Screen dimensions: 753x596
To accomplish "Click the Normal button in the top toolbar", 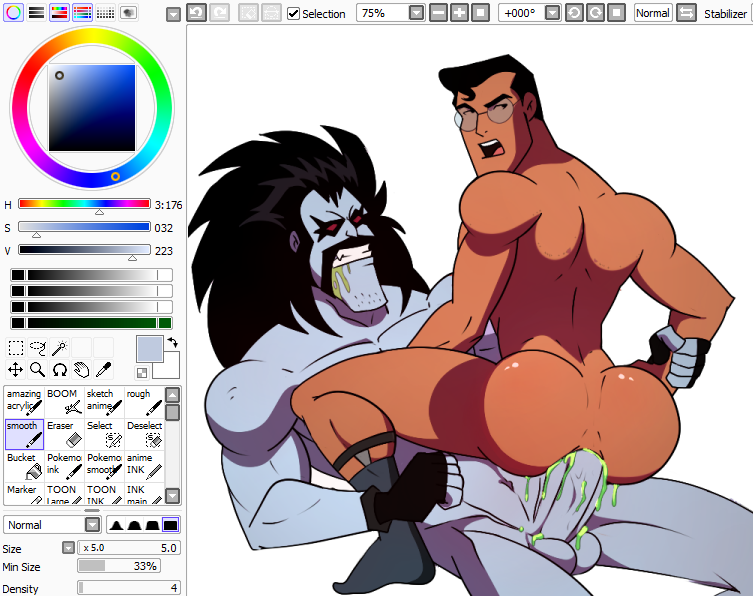I will coord(653,13).
